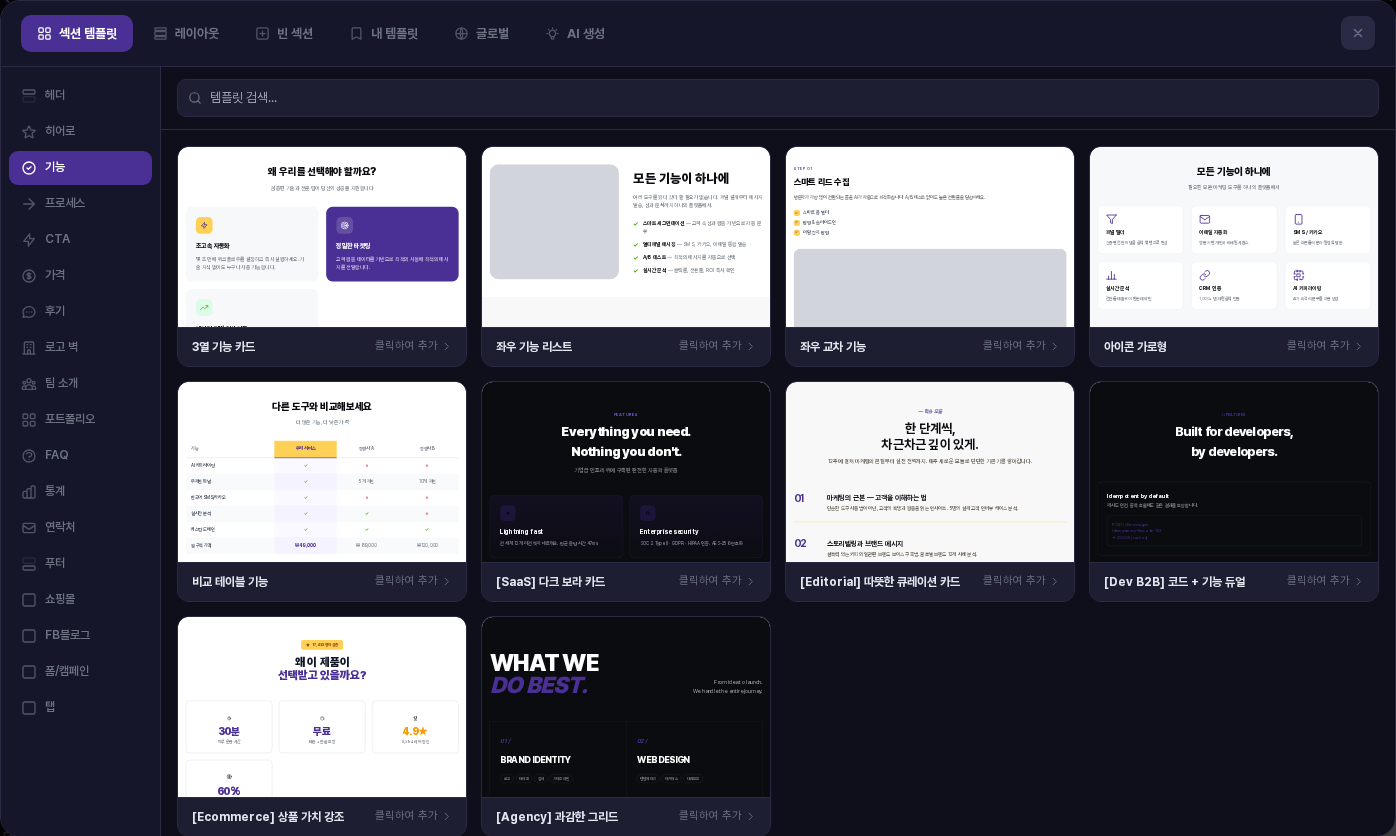Select the 폼/캠페인 category
The image size is (1396, 836).
pos(80,671)
